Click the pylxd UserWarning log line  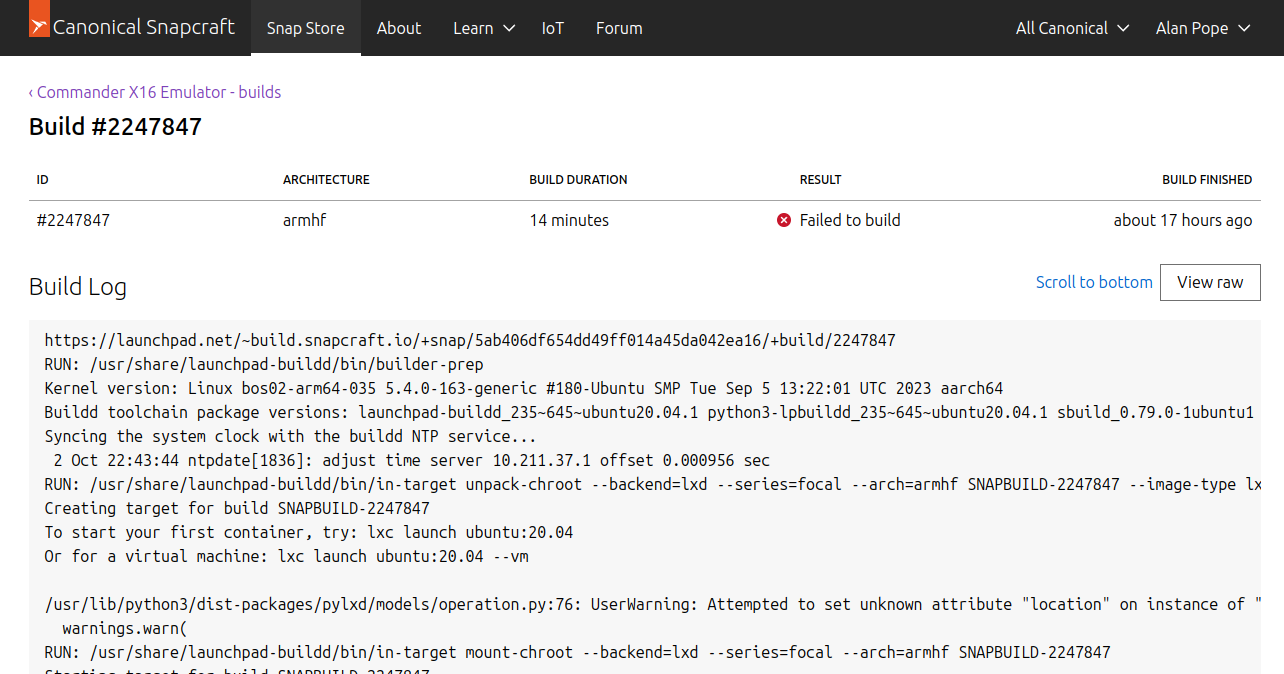coord(653,604)
